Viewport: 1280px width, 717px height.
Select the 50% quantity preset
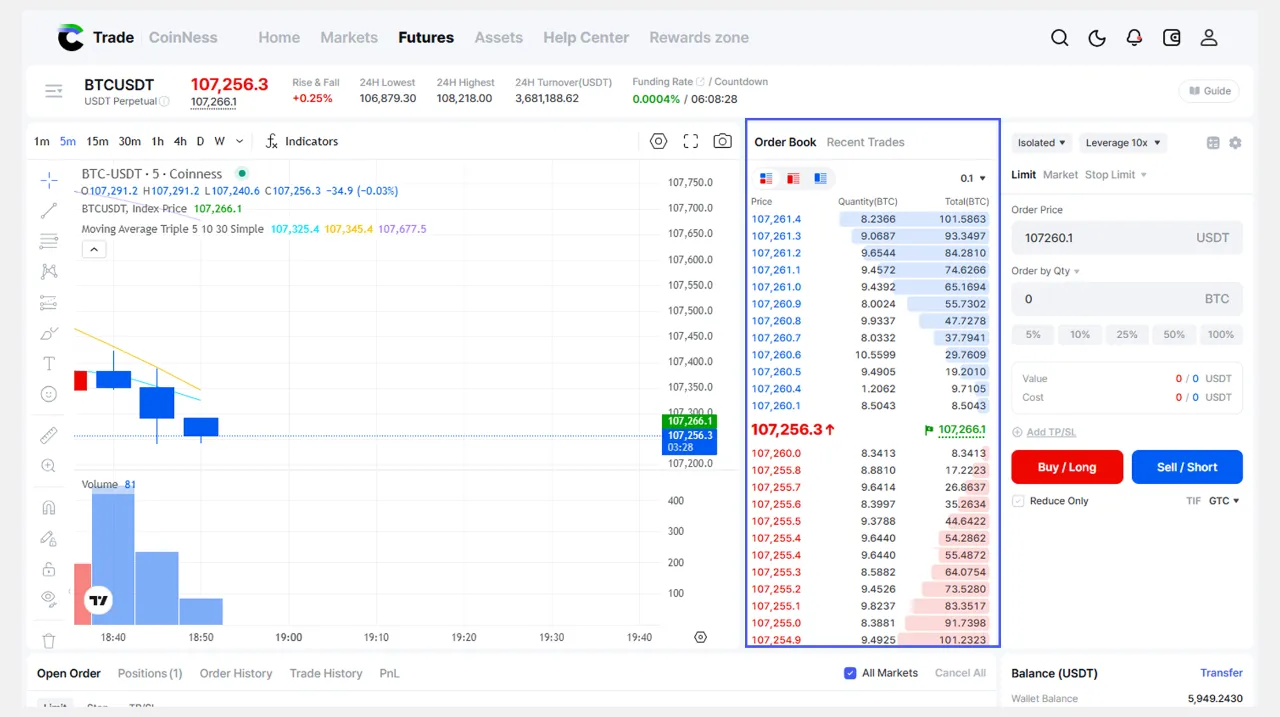1174,335
